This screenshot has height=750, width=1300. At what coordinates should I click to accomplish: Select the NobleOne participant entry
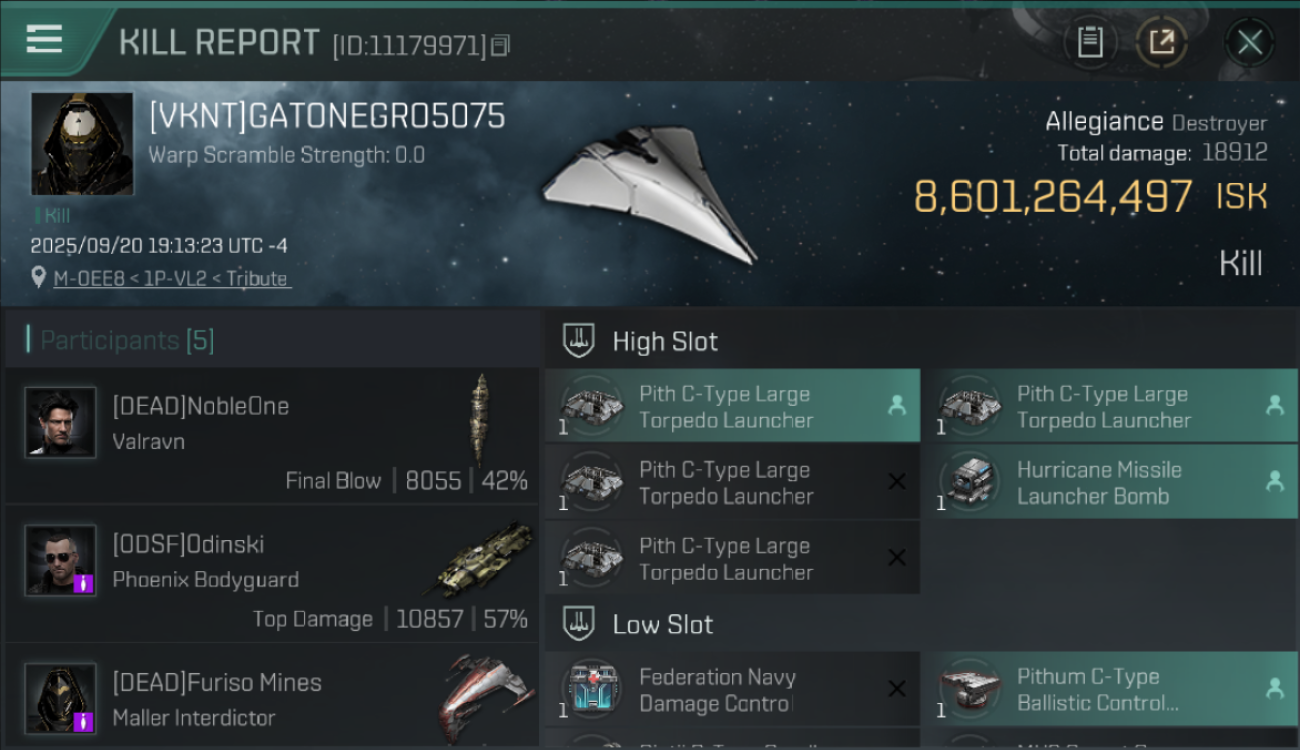pyautogui.click(x=272, y=436)
